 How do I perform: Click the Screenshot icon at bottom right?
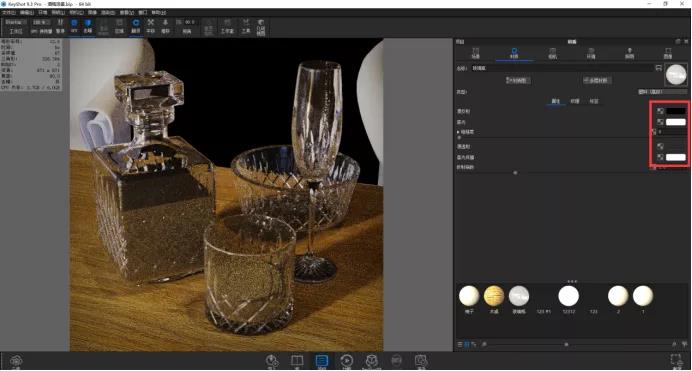pyautogui.click(x=676, y=361)
